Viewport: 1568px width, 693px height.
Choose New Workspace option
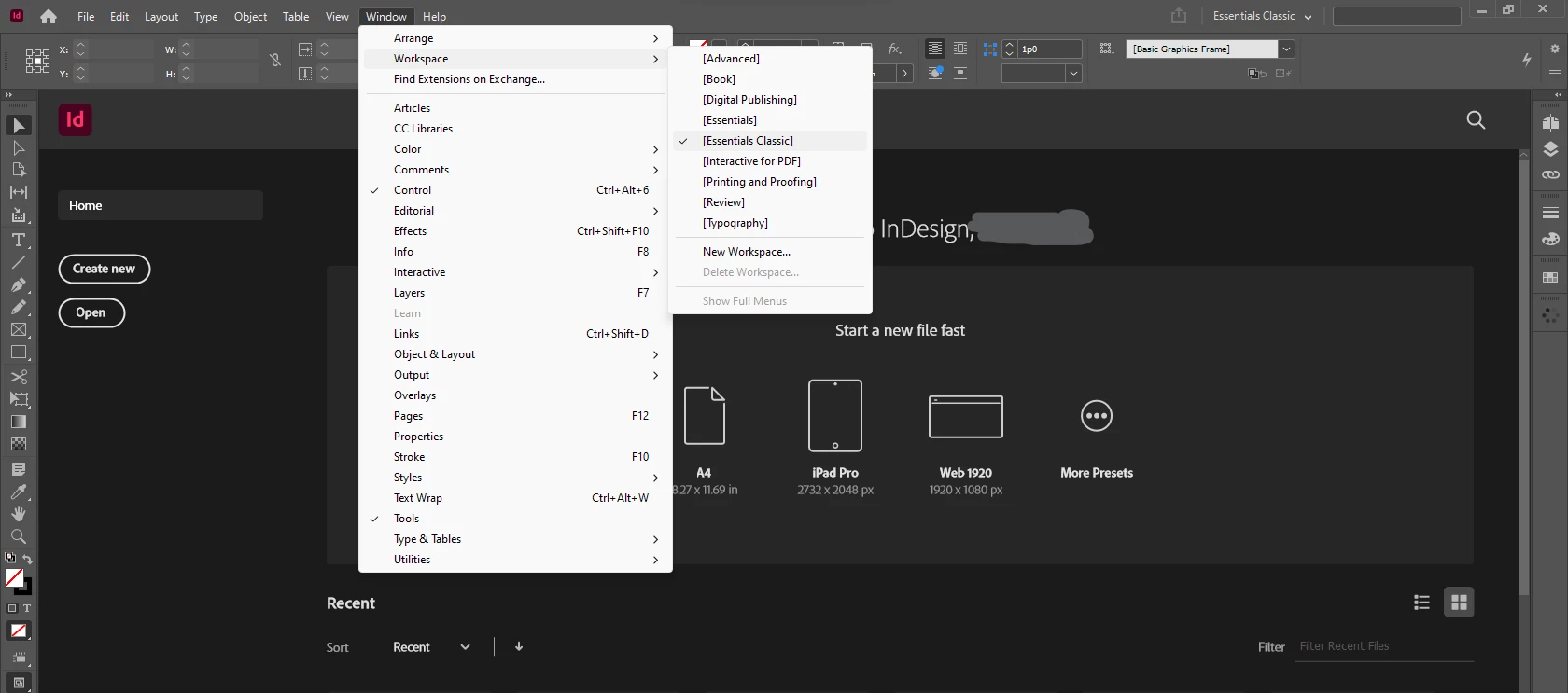click(x=770, y=252)
